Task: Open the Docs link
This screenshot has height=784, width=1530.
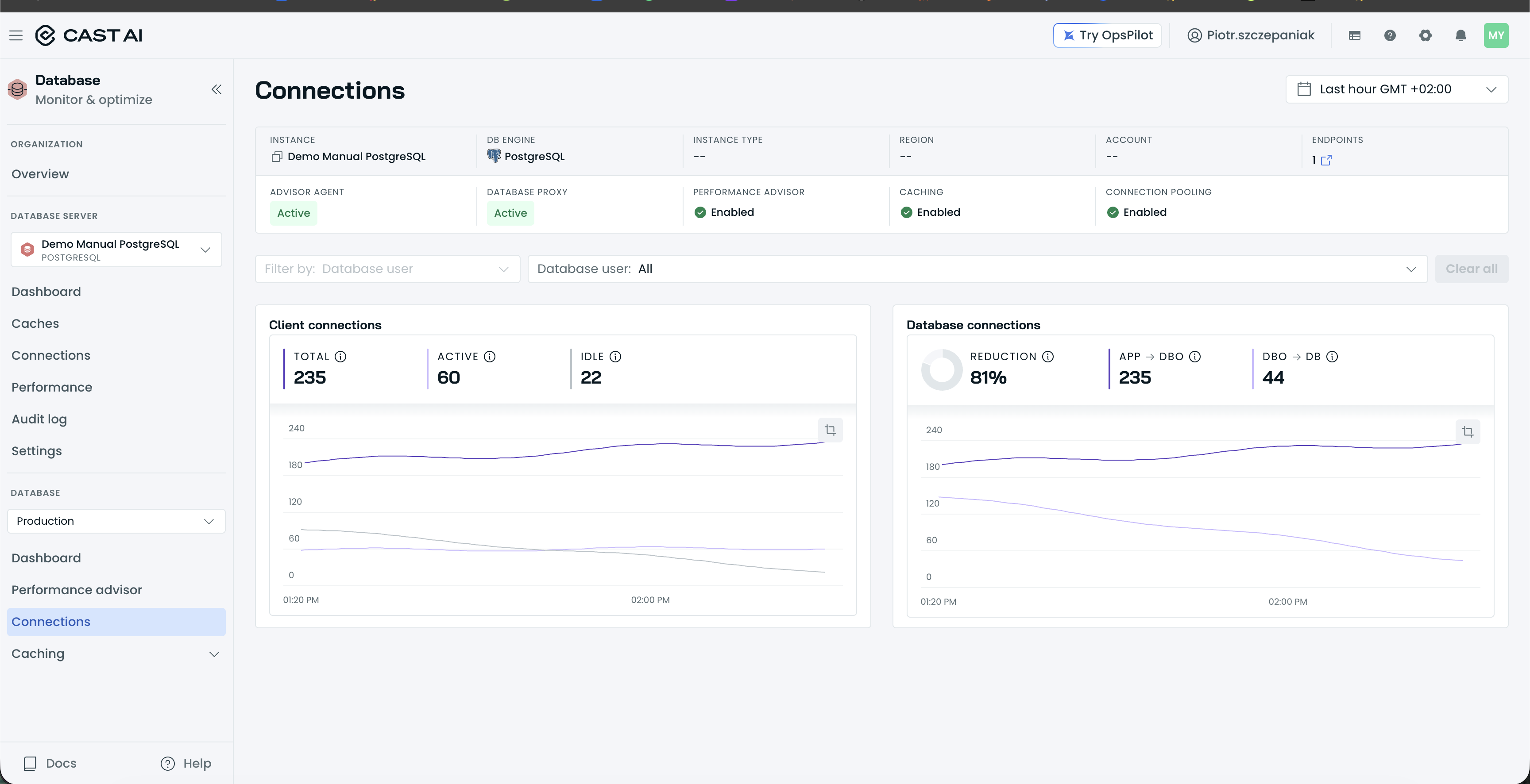Action: coord(50,763)
